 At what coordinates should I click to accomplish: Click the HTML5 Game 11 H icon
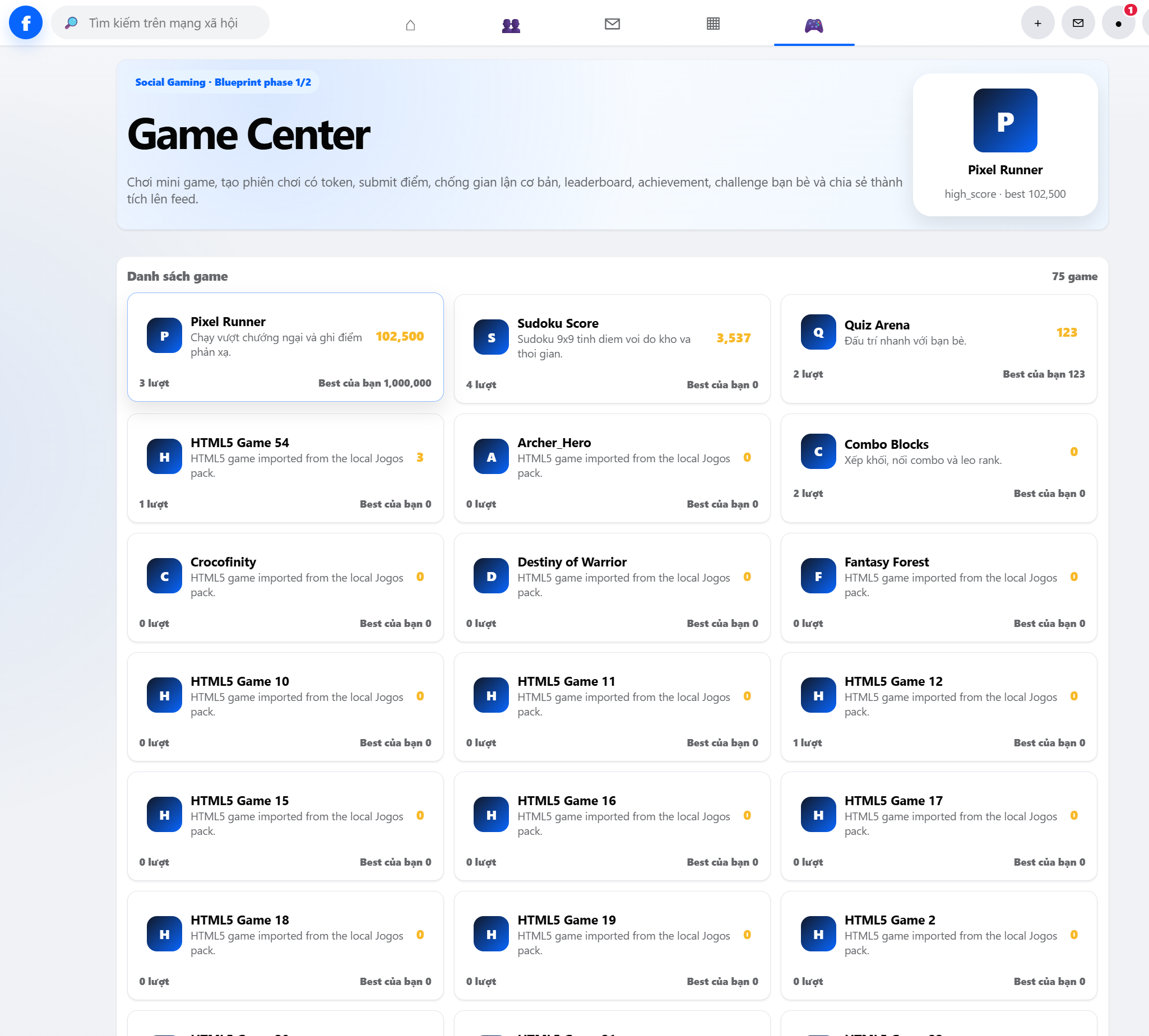coord(491,695)
